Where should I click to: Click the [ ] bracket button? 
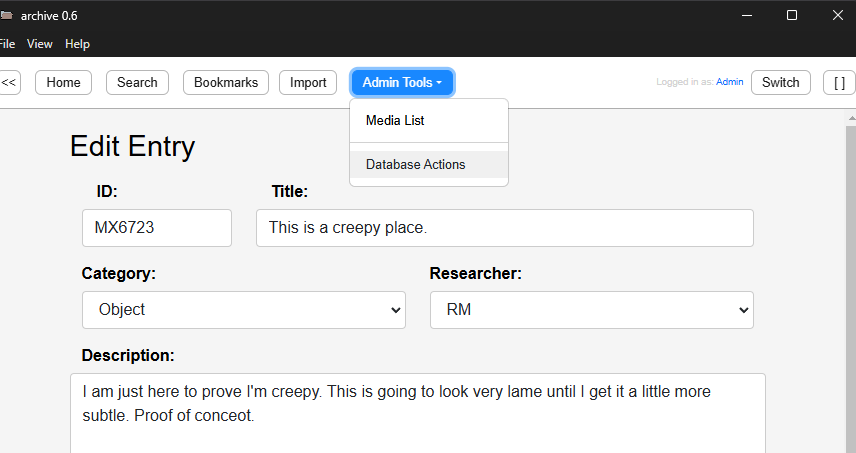[x=839, y=82]
